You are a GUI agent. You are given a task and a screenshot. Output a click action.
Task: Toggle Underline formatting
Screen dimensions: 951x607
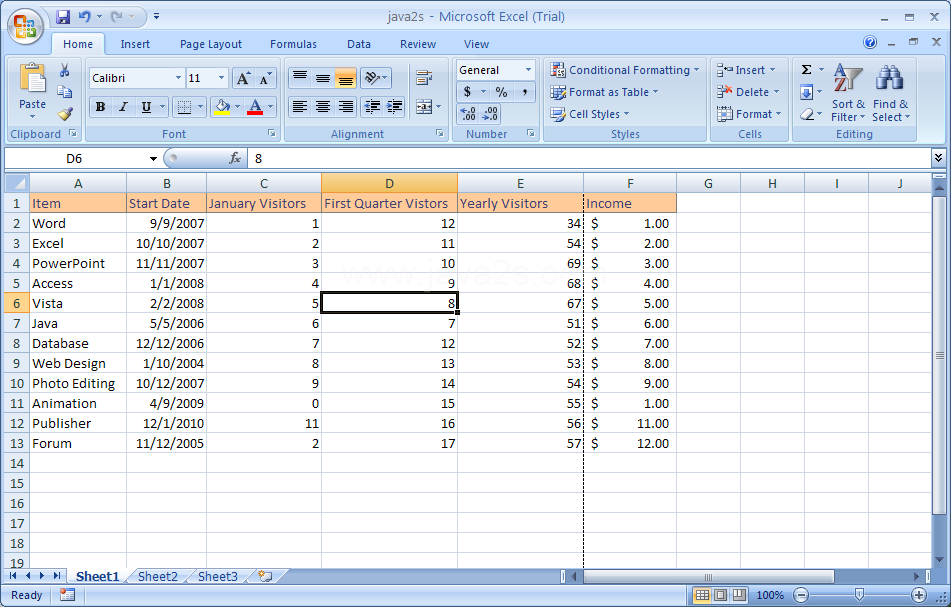(x=146, y=107)
